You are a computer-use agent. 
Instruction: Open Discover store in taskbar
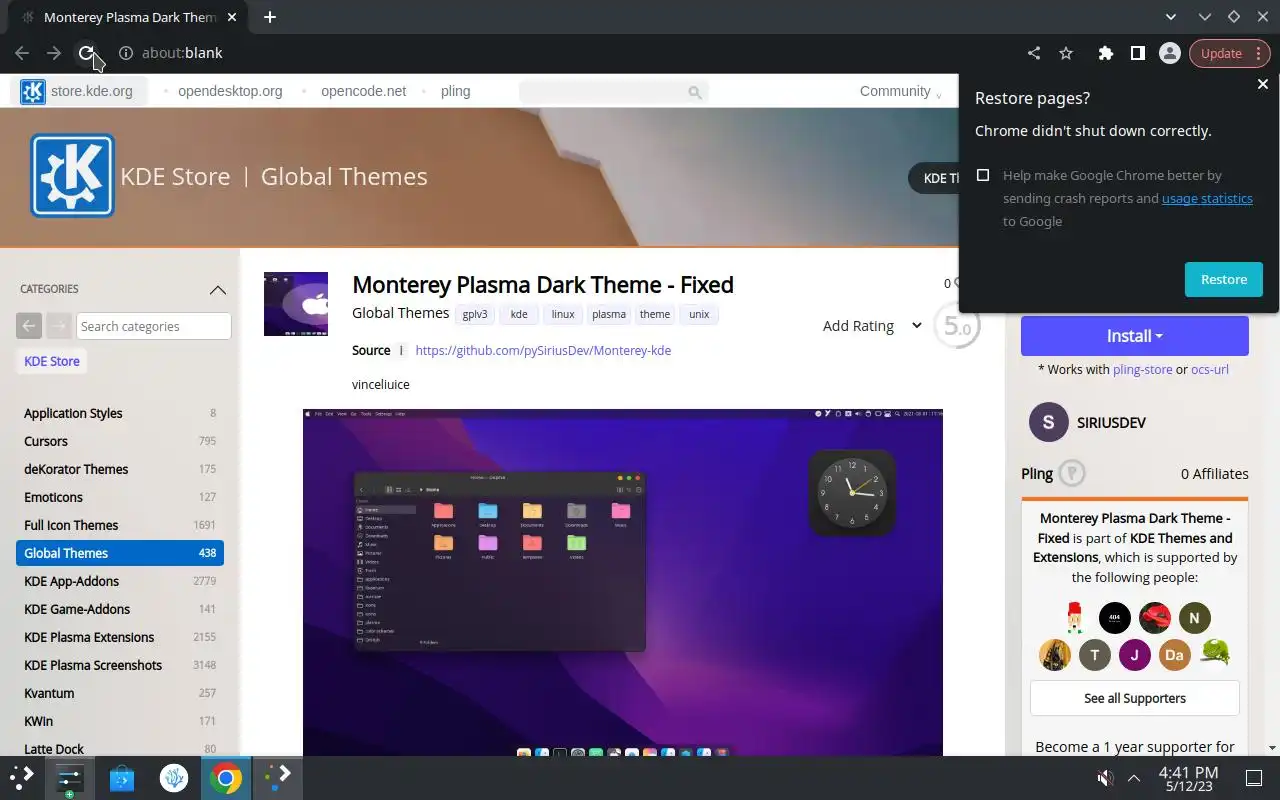(x=122, y=778)
